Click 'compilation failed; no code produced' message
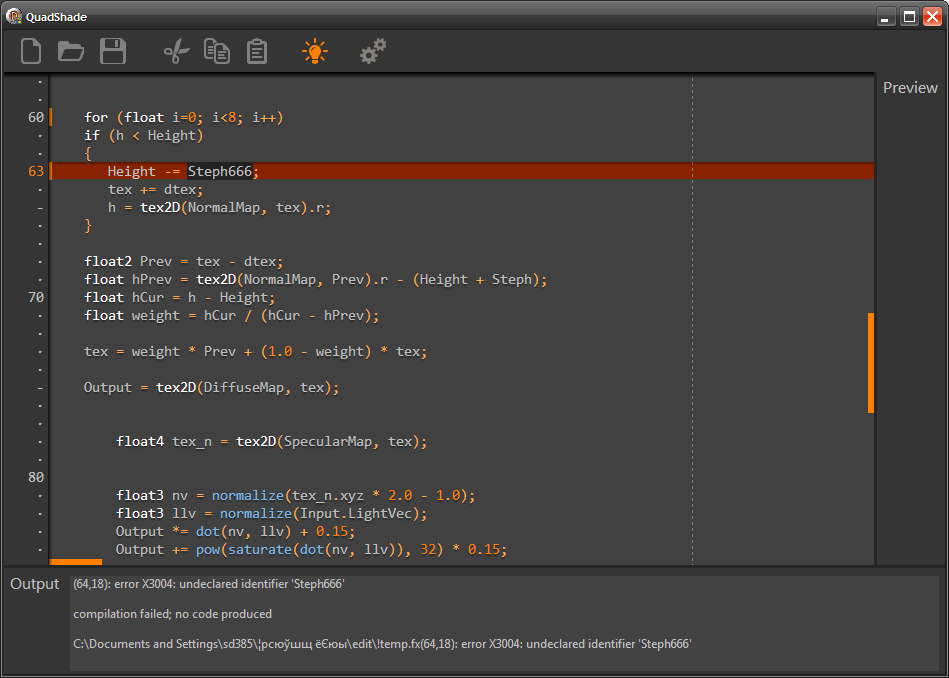 [172, 614]
